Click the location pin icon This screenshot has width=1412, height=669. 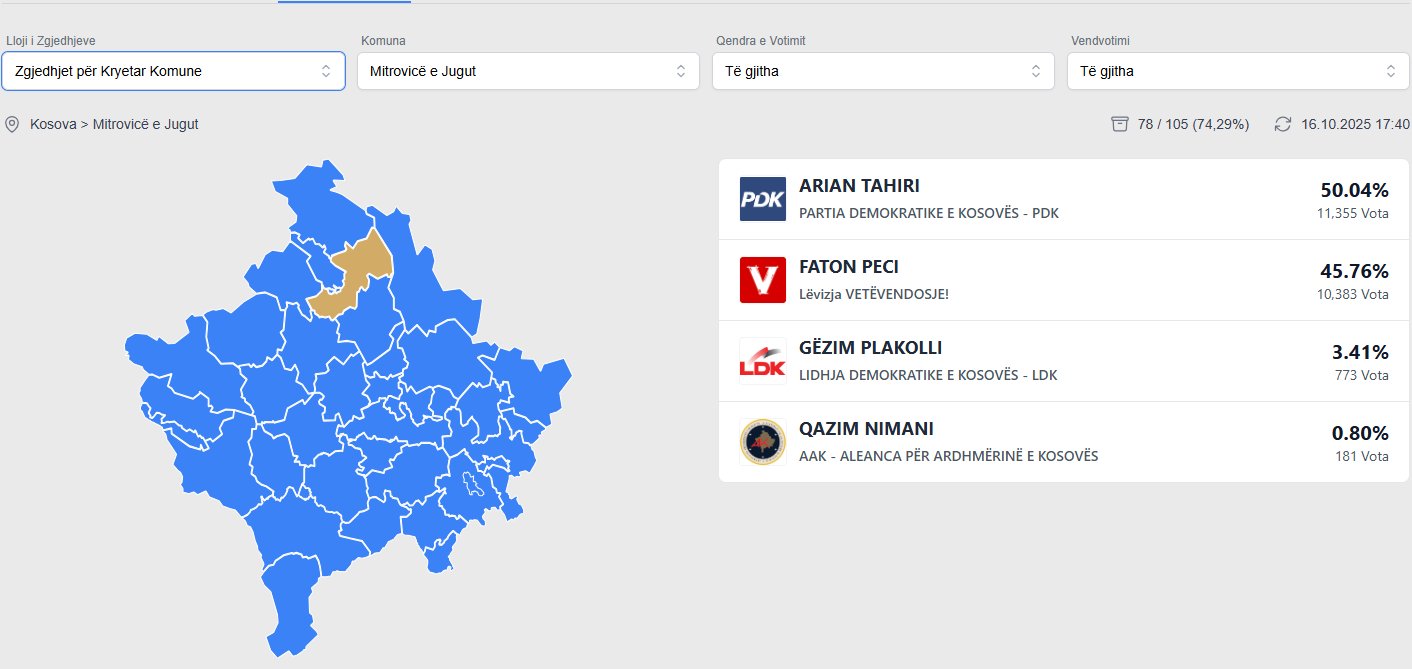pos(12,124)
